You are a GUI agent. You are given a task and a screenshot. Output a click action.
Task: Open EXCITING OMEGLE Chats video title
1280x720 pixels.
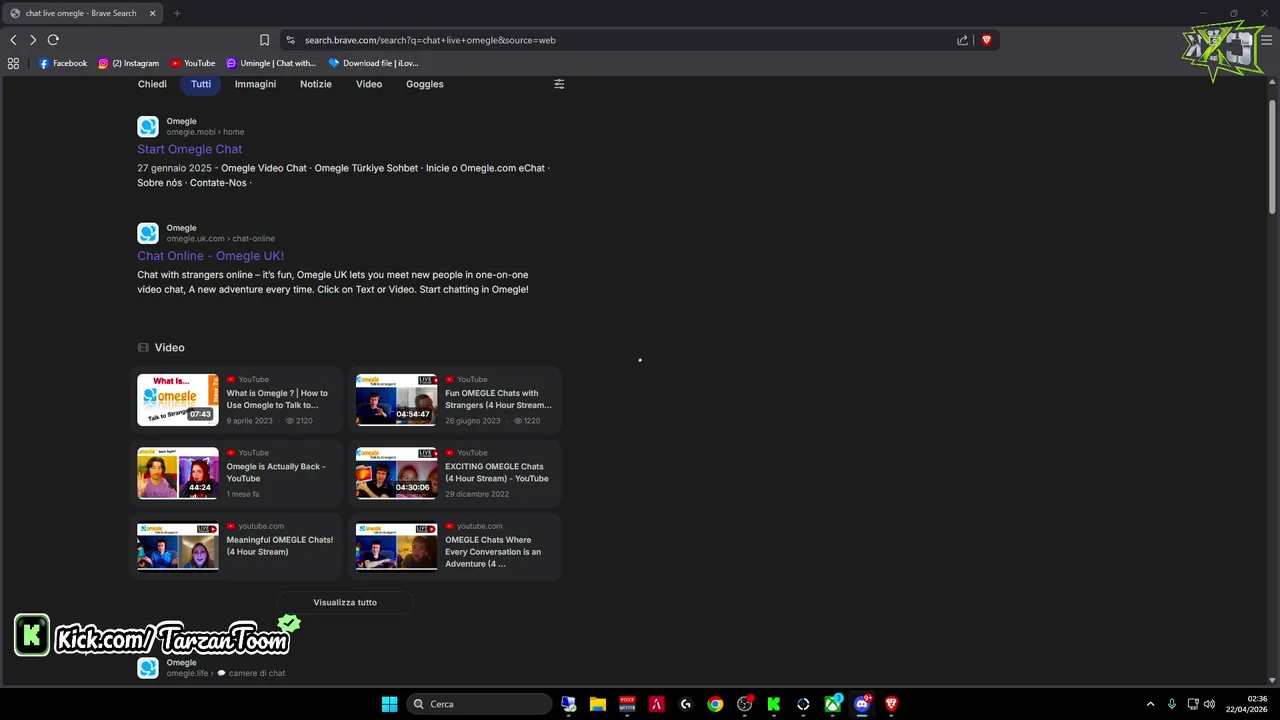[x=497, y=472]
